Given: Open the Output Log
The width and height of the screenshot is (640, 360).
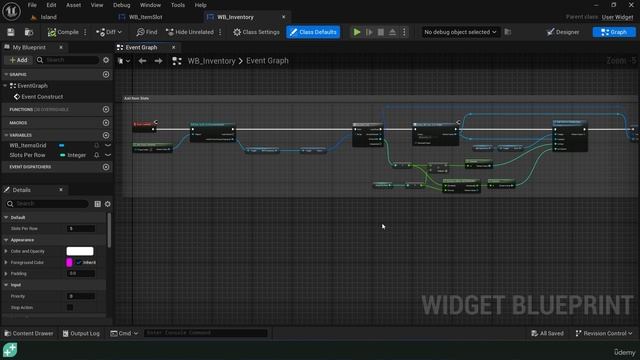Looking at the screenshot, I should 81,333.
